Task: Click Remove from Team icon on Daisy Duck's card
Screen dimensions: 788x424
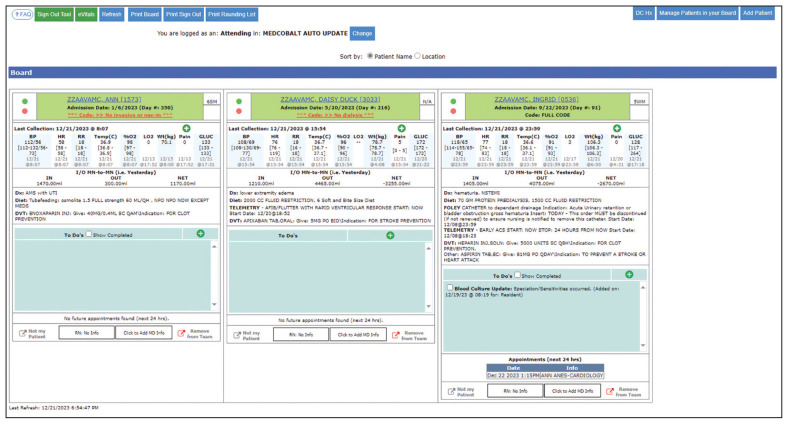Action: point(396,335)
